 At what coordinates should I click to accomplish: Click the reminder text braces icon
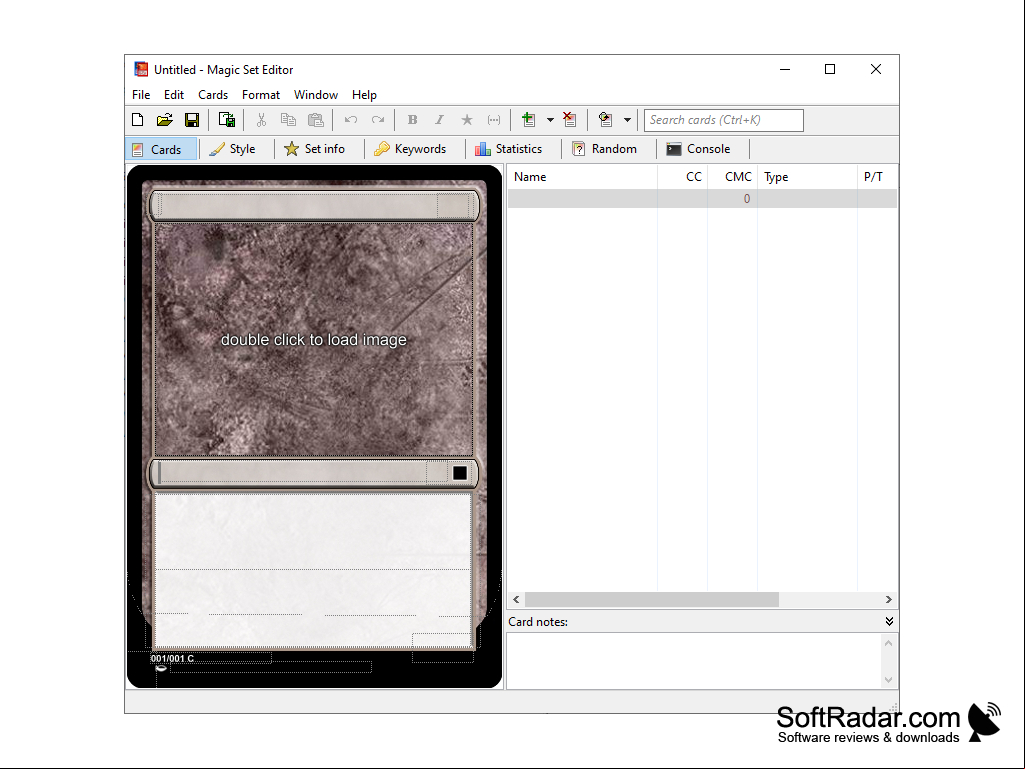(494, 120)
